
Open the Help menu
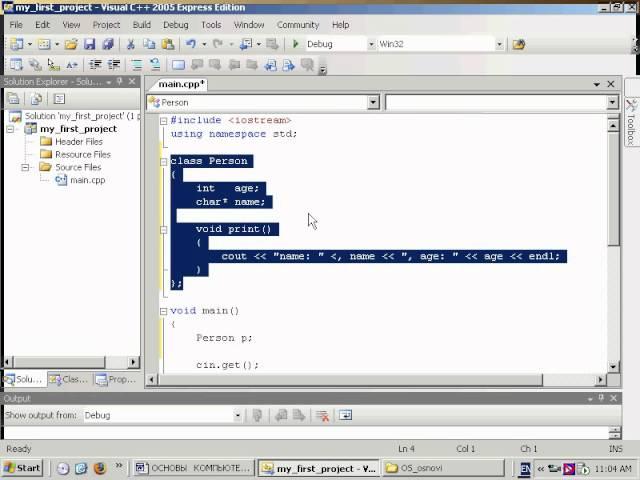pos(340,24)
